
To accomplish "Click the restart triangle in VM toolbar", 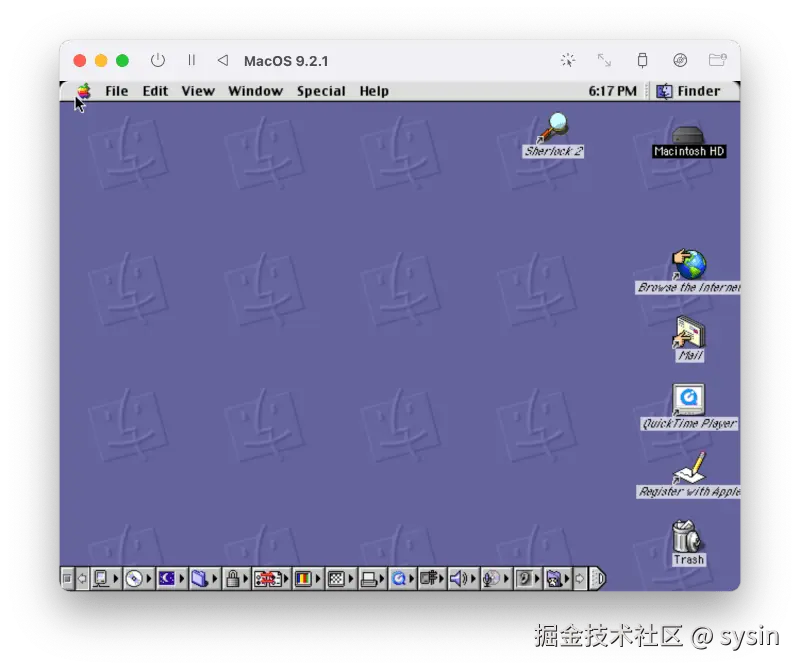I will click(x=223, y=61).
